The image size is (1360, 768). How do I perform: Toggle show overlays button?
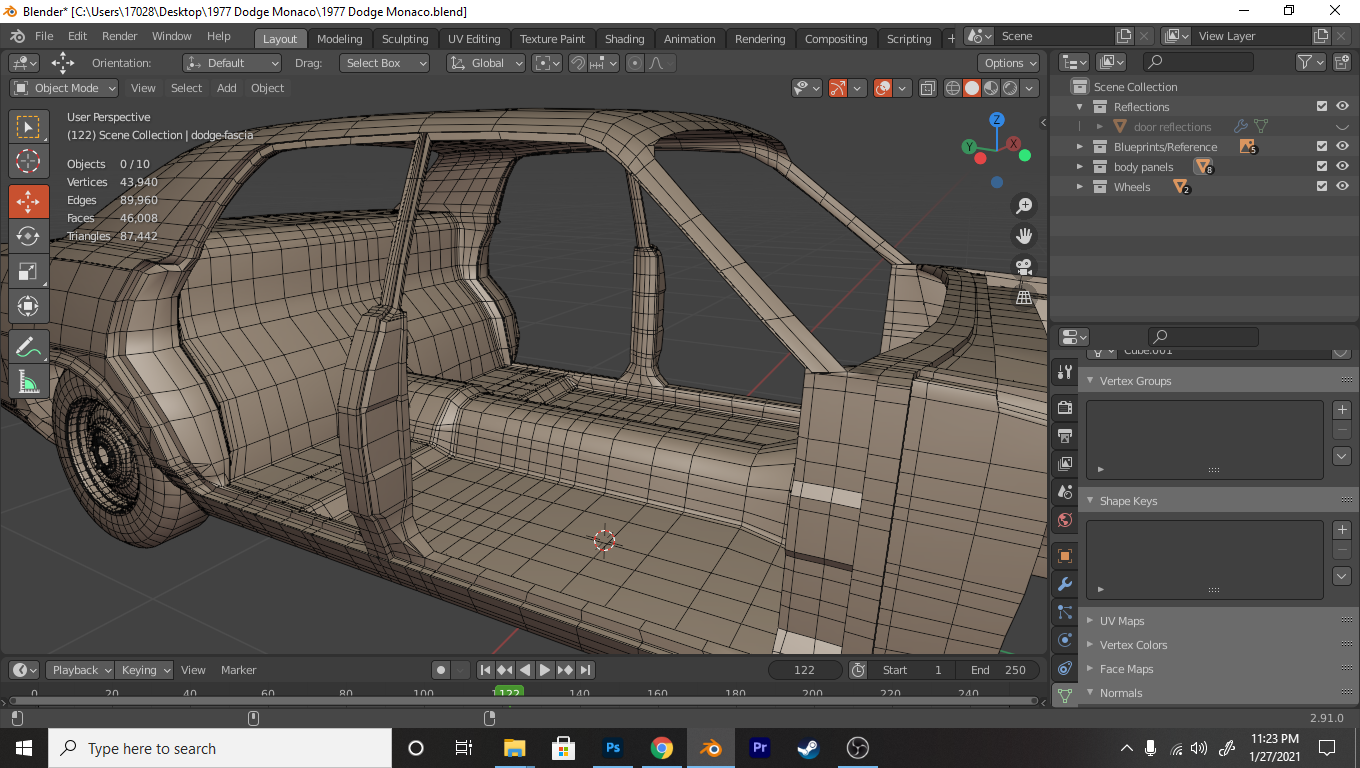[x=882, y=88]
